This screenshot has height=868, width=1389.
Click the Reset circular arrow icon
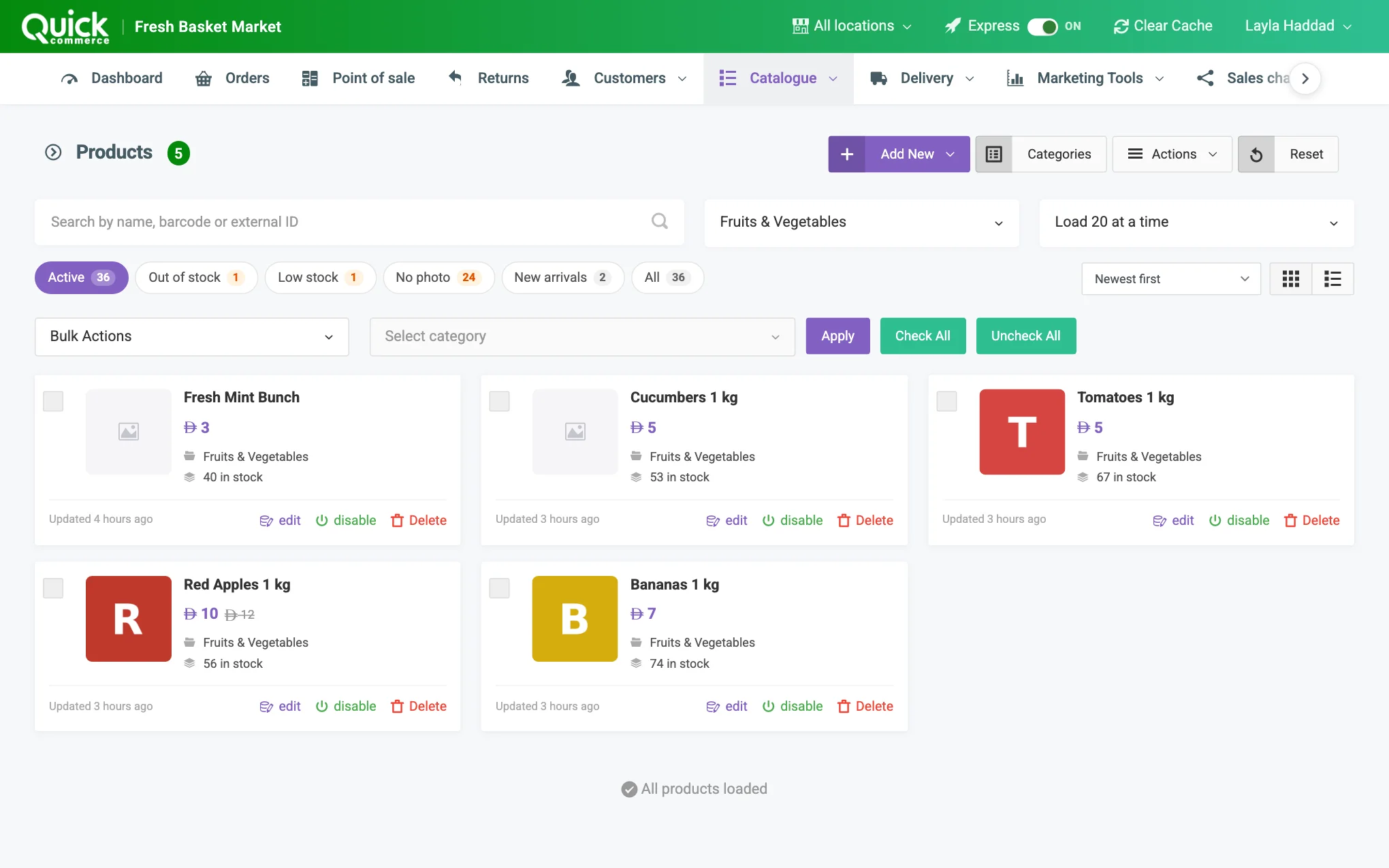1256,155
